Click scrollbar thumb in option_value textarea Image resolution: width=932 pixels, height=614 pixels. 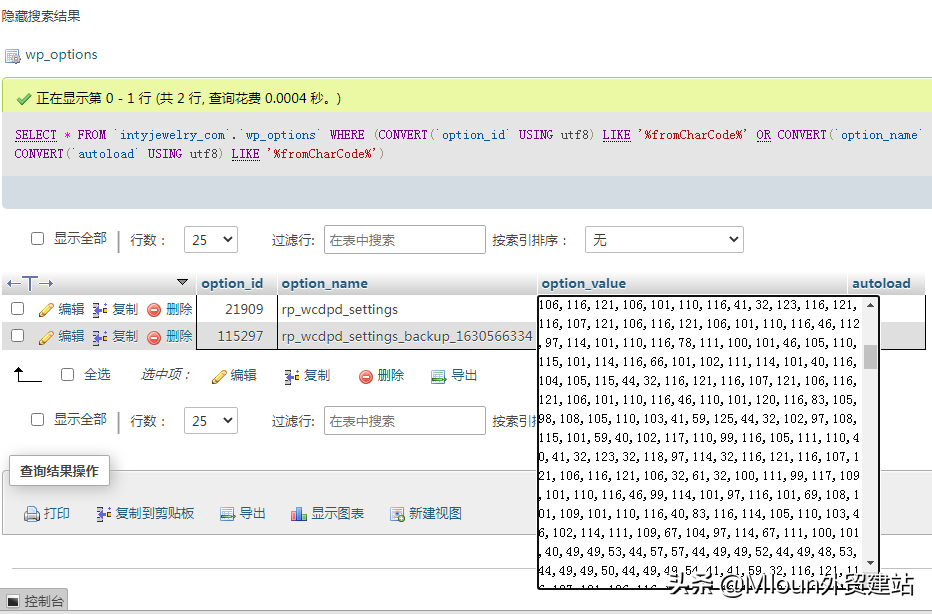[870, 357]
